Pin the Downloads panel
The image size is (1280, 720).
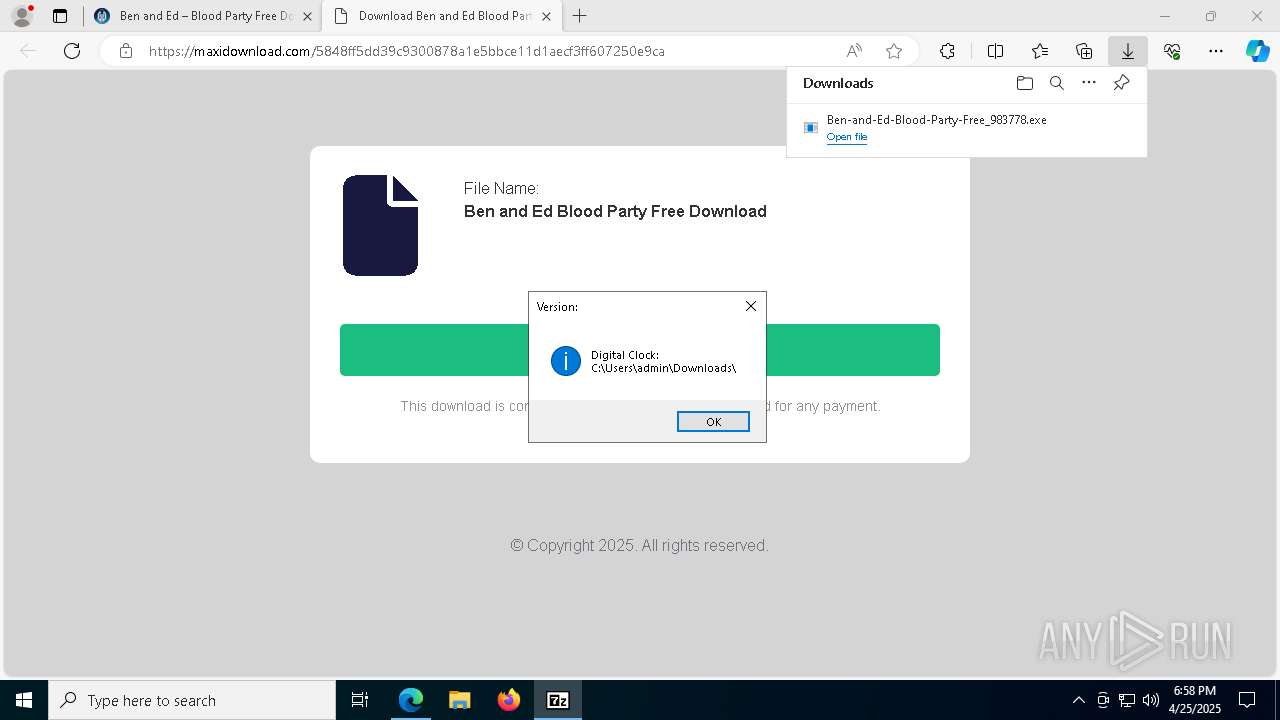click(1121, 83)
